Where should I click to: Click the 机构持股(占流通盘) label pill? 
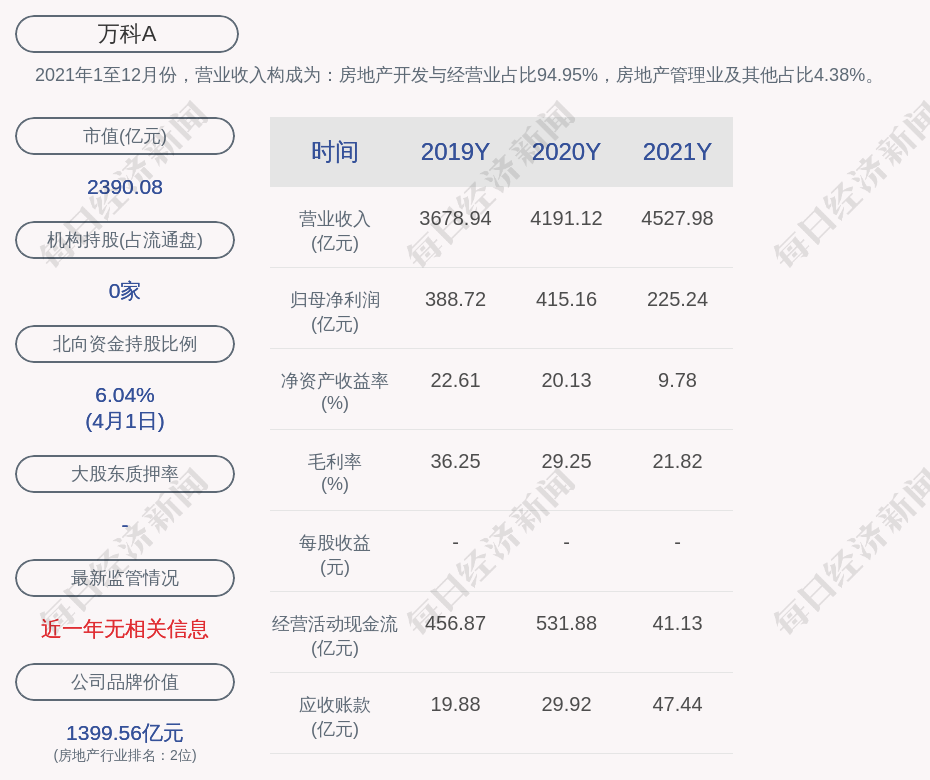[x=125, y=240]
